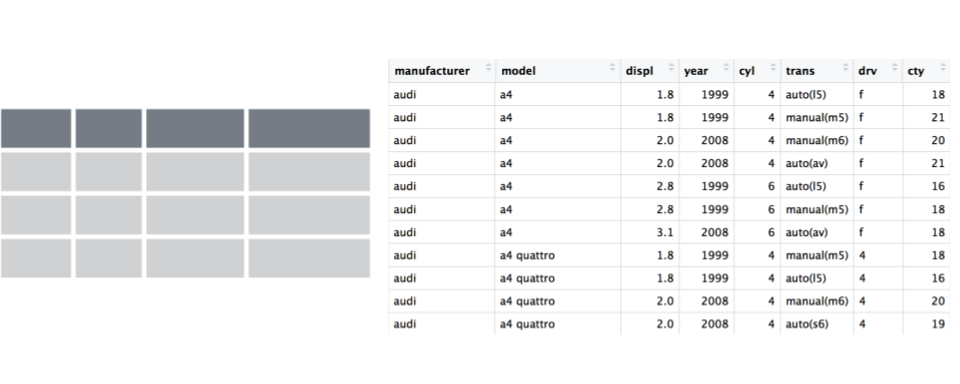The image size is (960, 384).
Task: Click the 3.1 displacement value
Action: 664,232
